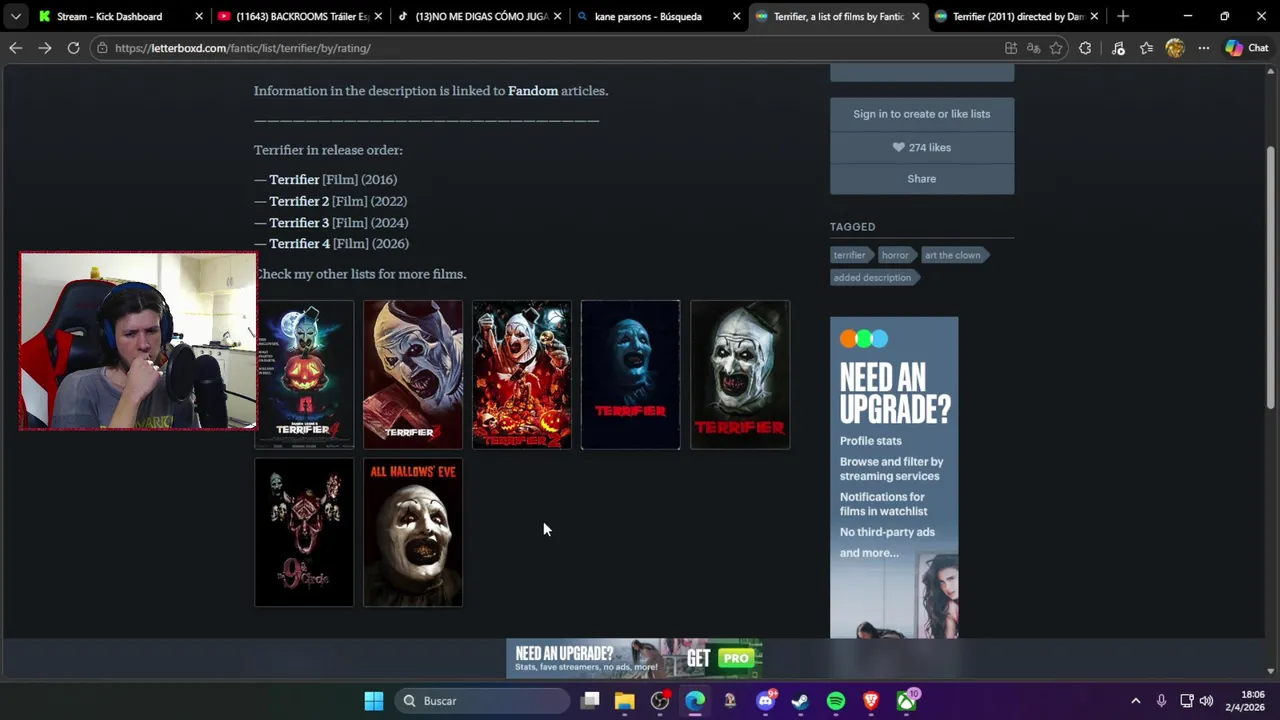The image size is (1280, 720).
Task: Open the favorites list icon
Action: click(x=1146, y=48)
